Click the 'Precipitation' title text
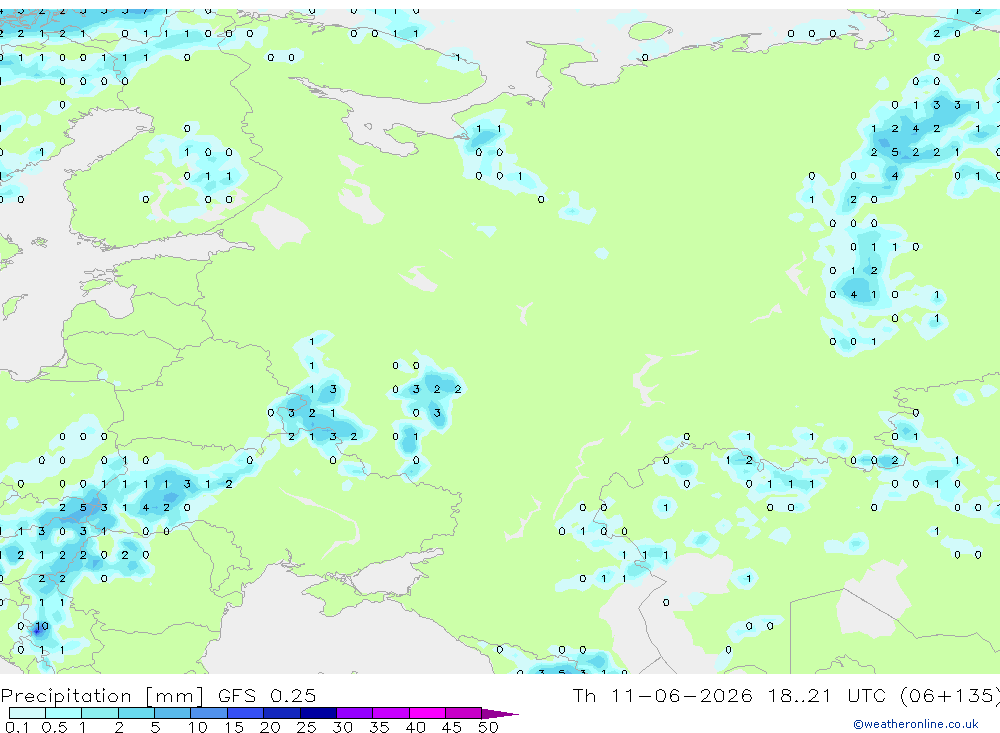Image resolution: width=1000 pixels, height=733 pixels. (66, 695)
